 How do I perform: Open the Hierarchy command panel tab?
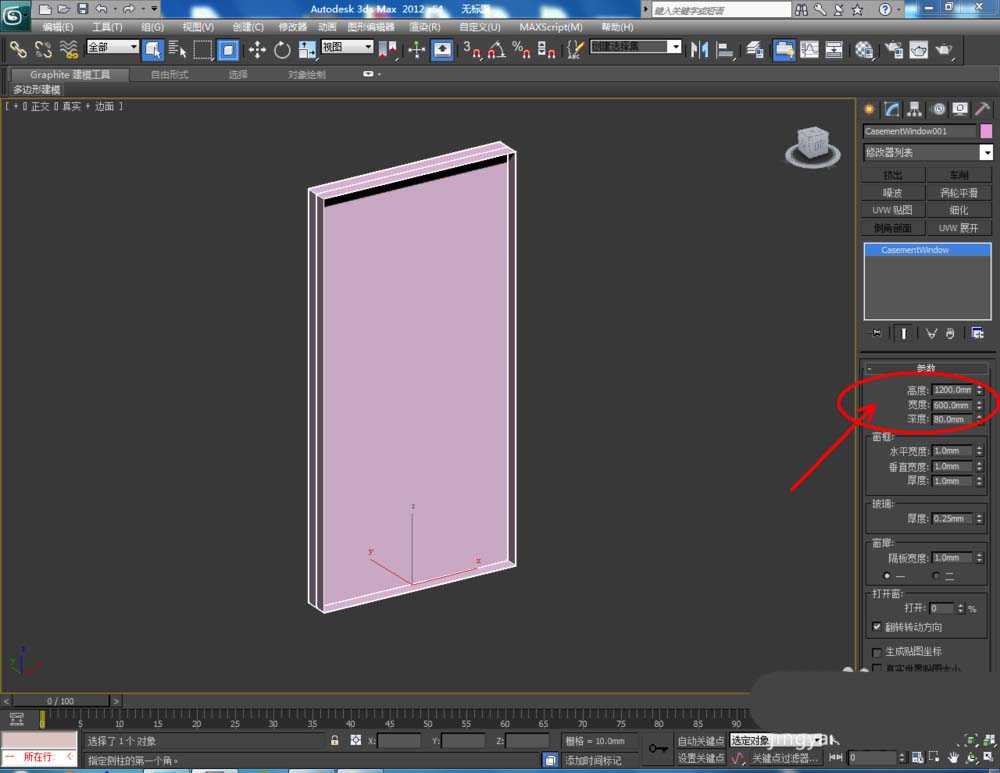pos(914,109)
